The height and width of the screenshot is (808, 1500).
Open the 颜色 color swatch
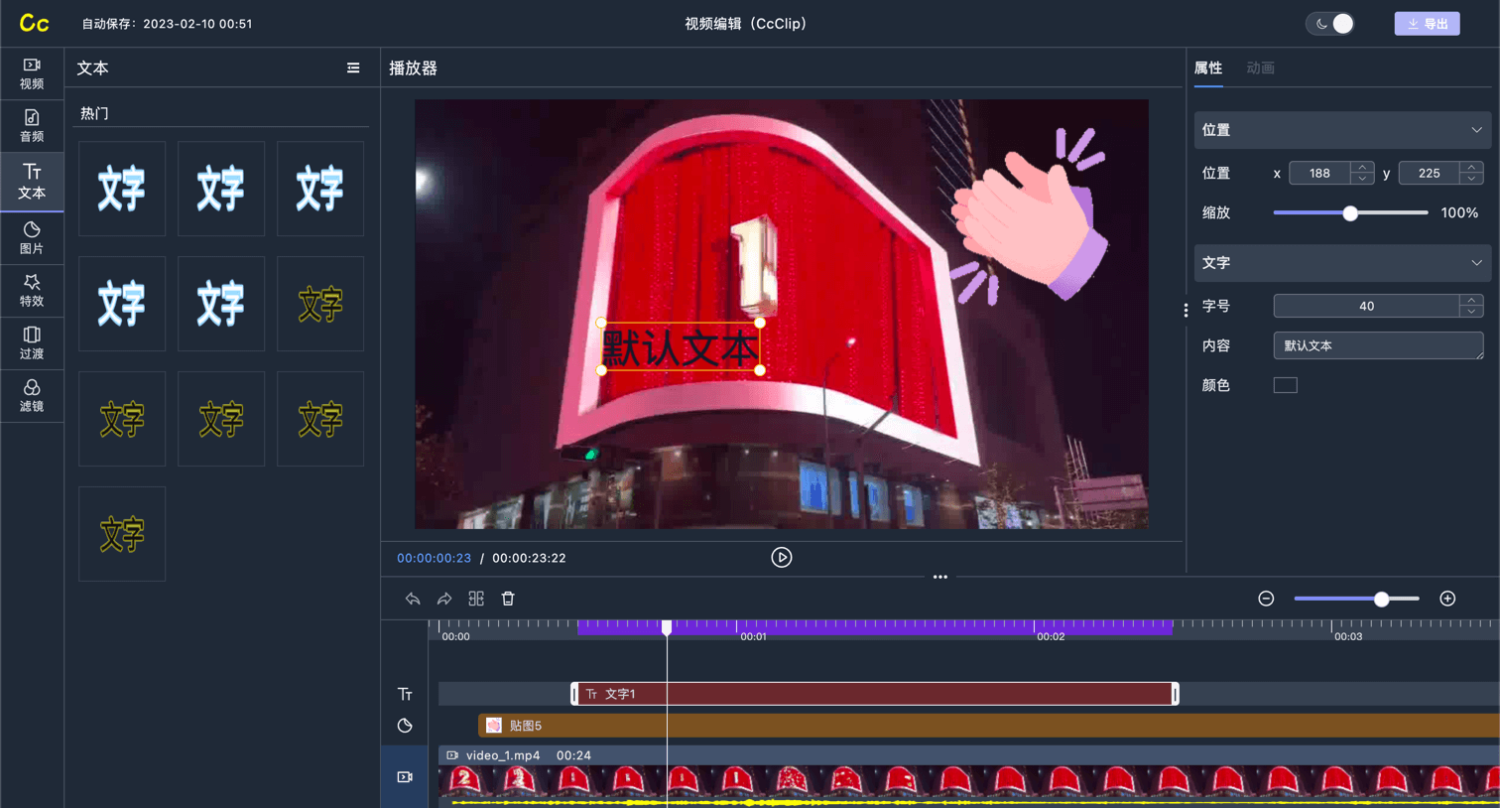click(1285, 385)
